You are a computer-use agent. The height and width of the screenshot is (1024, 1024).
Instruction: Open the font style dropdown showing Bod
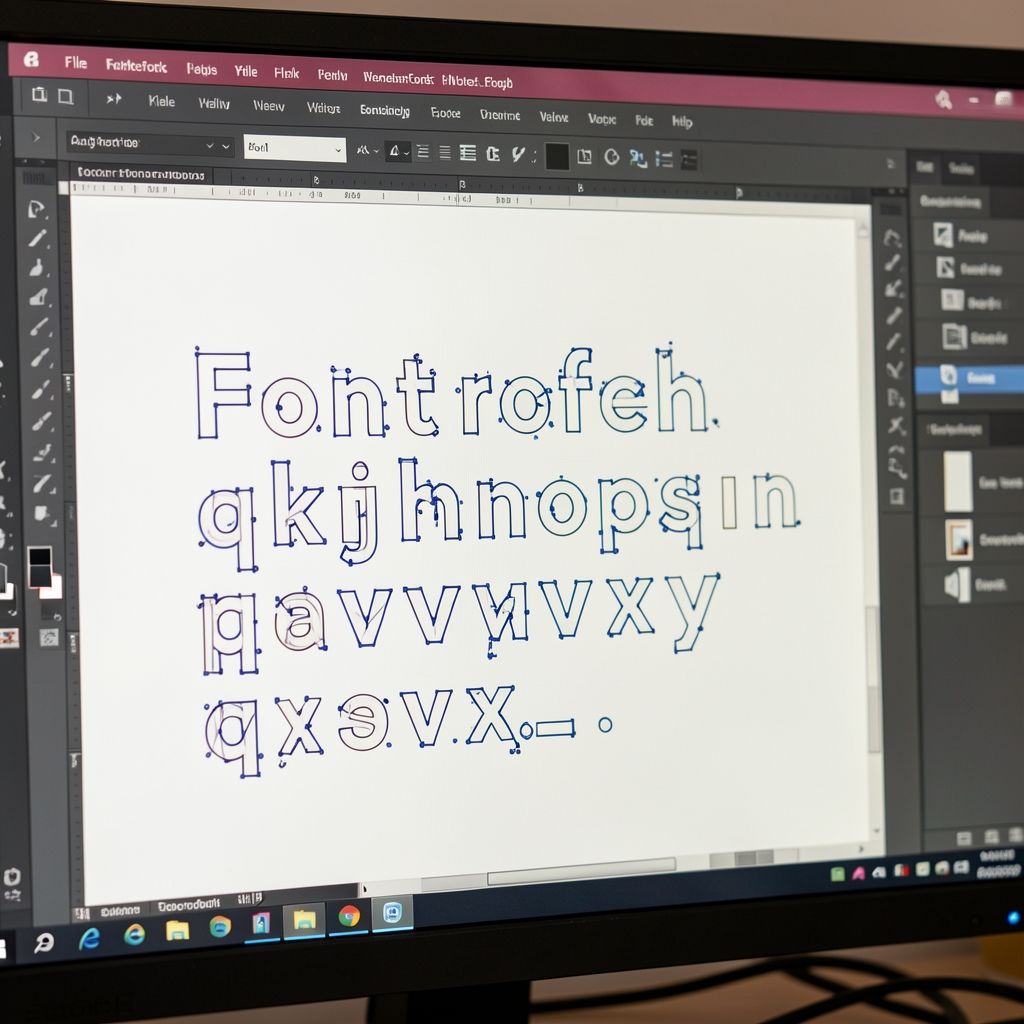[x=295, y=149]
